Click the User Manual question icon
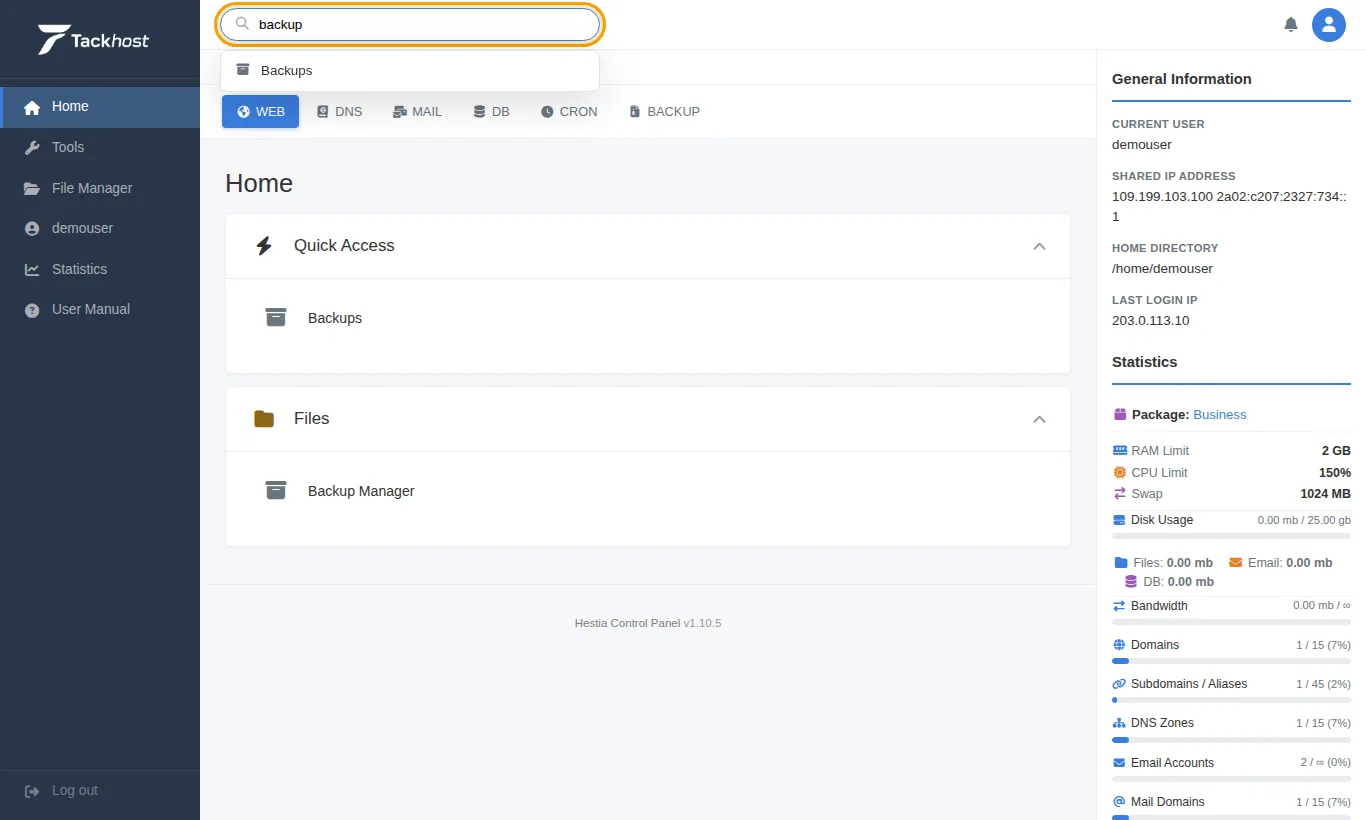 pos(33,310)
